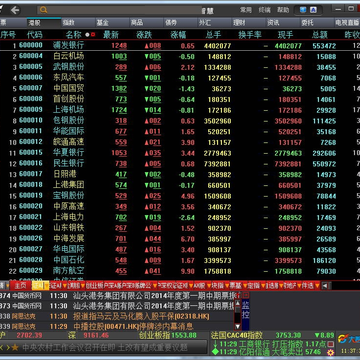Image resolution: width=360 pixels, height=360 pixels.
Task: Click the gear settings icon bottom right
Action: pyautogui.click(x=330, y=353)
